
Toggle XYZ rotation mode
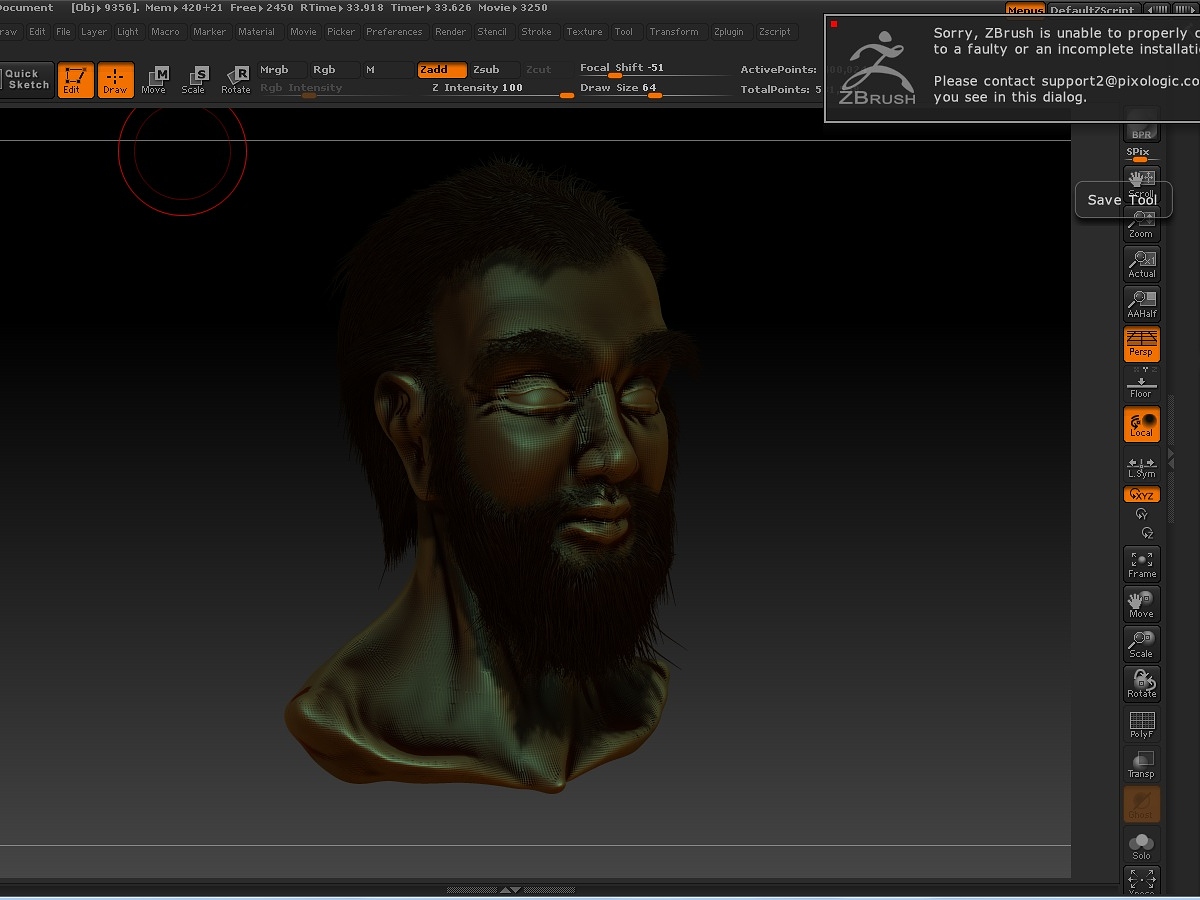click(x=1141, y=494)
